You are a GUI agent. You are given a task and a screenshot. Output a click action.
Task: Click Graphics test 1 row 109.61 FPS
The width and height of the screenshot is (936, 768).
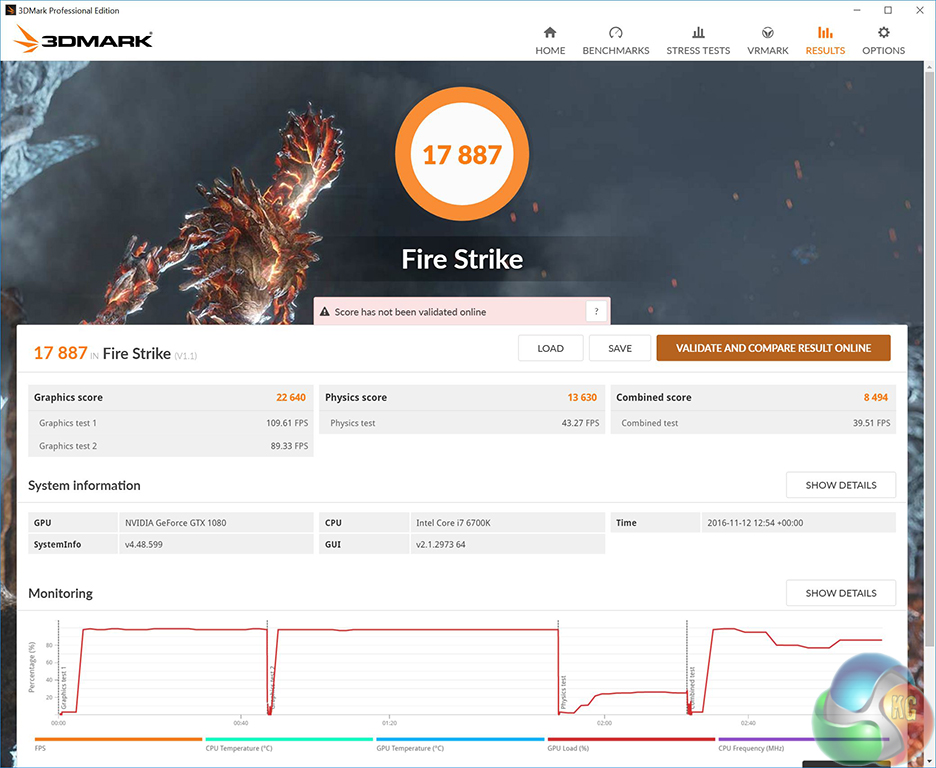pyautogui.click(x=171, y=422)
